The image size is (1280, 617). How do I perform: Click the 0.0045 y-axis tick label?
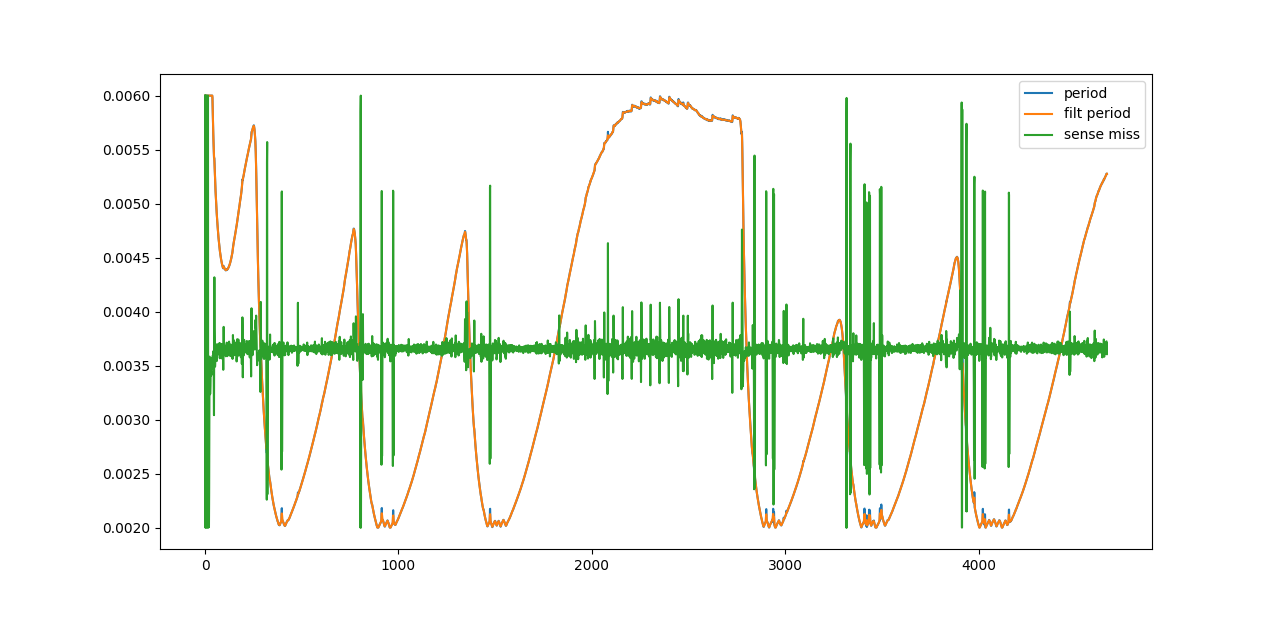point(128,258)
